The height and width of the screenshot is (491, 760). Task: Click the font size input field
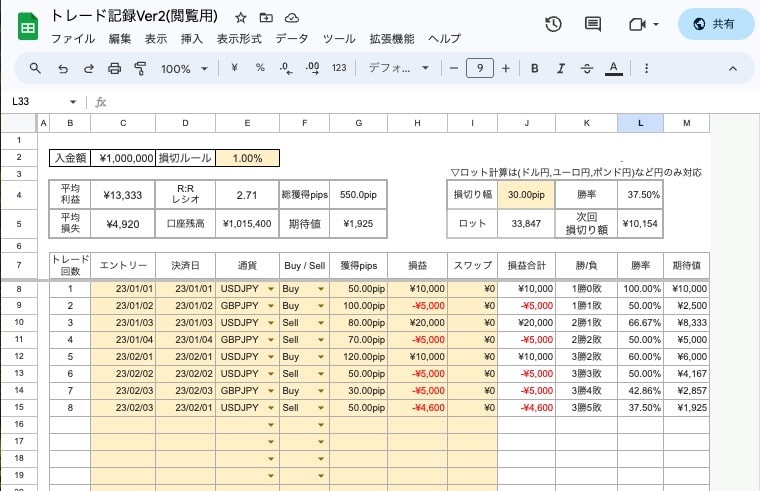tap(480, 68)
